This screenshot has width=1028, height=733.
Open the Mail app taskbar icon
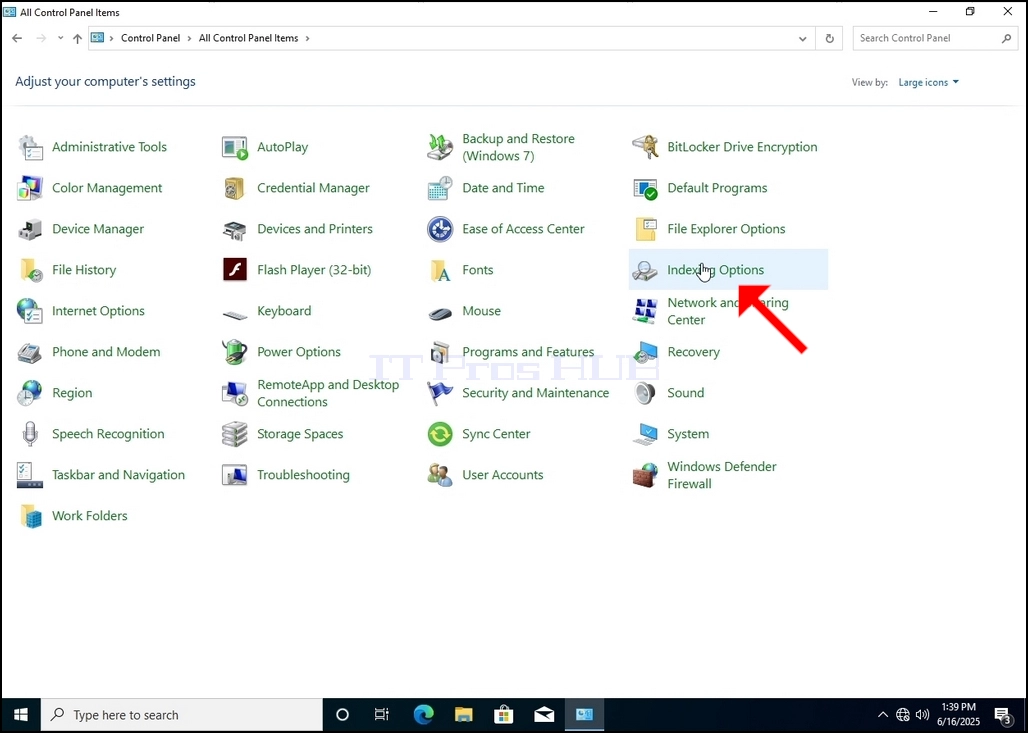[544, 715]
